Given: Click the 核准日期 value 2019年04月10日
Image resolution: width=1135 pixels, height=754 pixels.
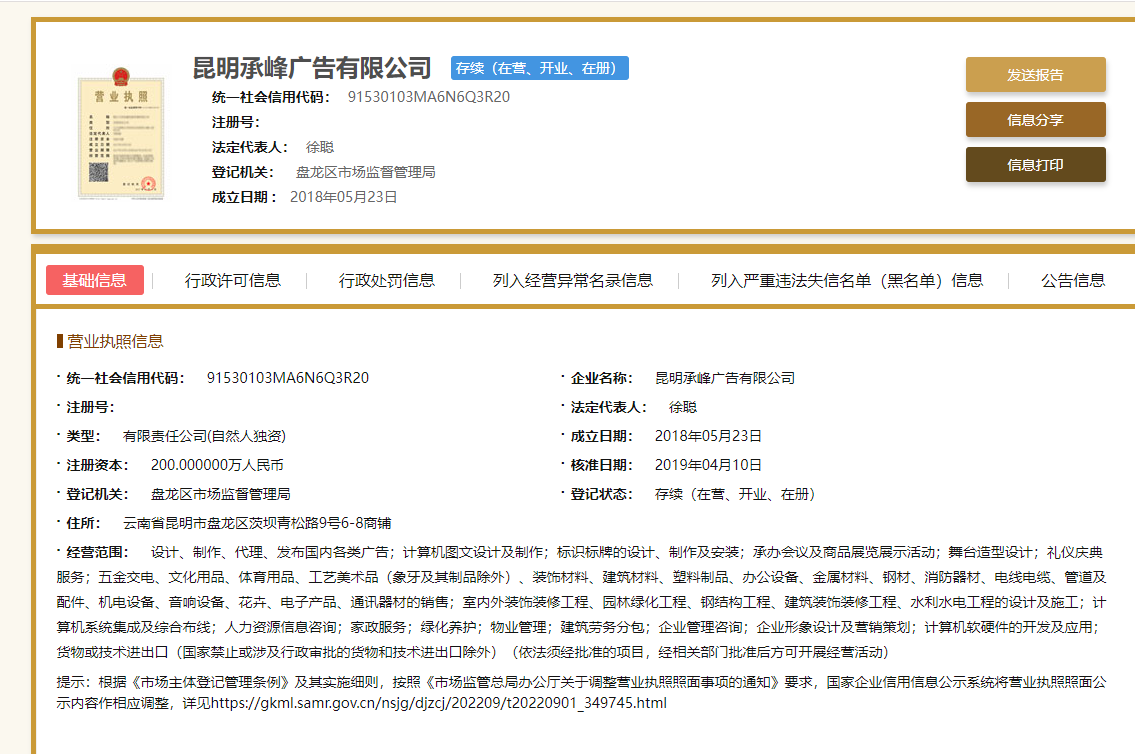Looking at the screenshot, I should [x=708, y=465].
